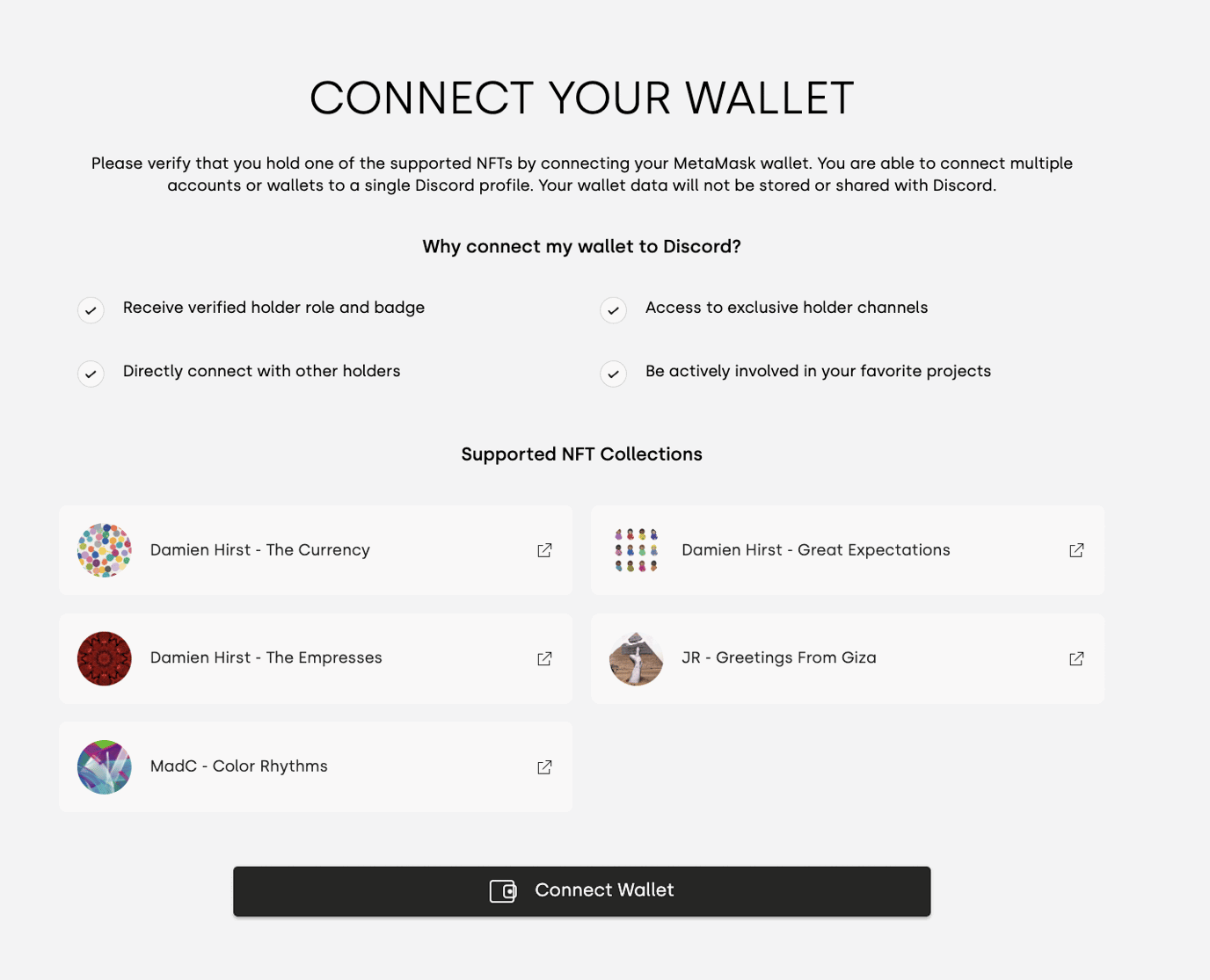Select Damien Hirst - The Currency text
The width and height of the screenshot is (1210, 980).
pyautogui.click(x=260, y=550)
